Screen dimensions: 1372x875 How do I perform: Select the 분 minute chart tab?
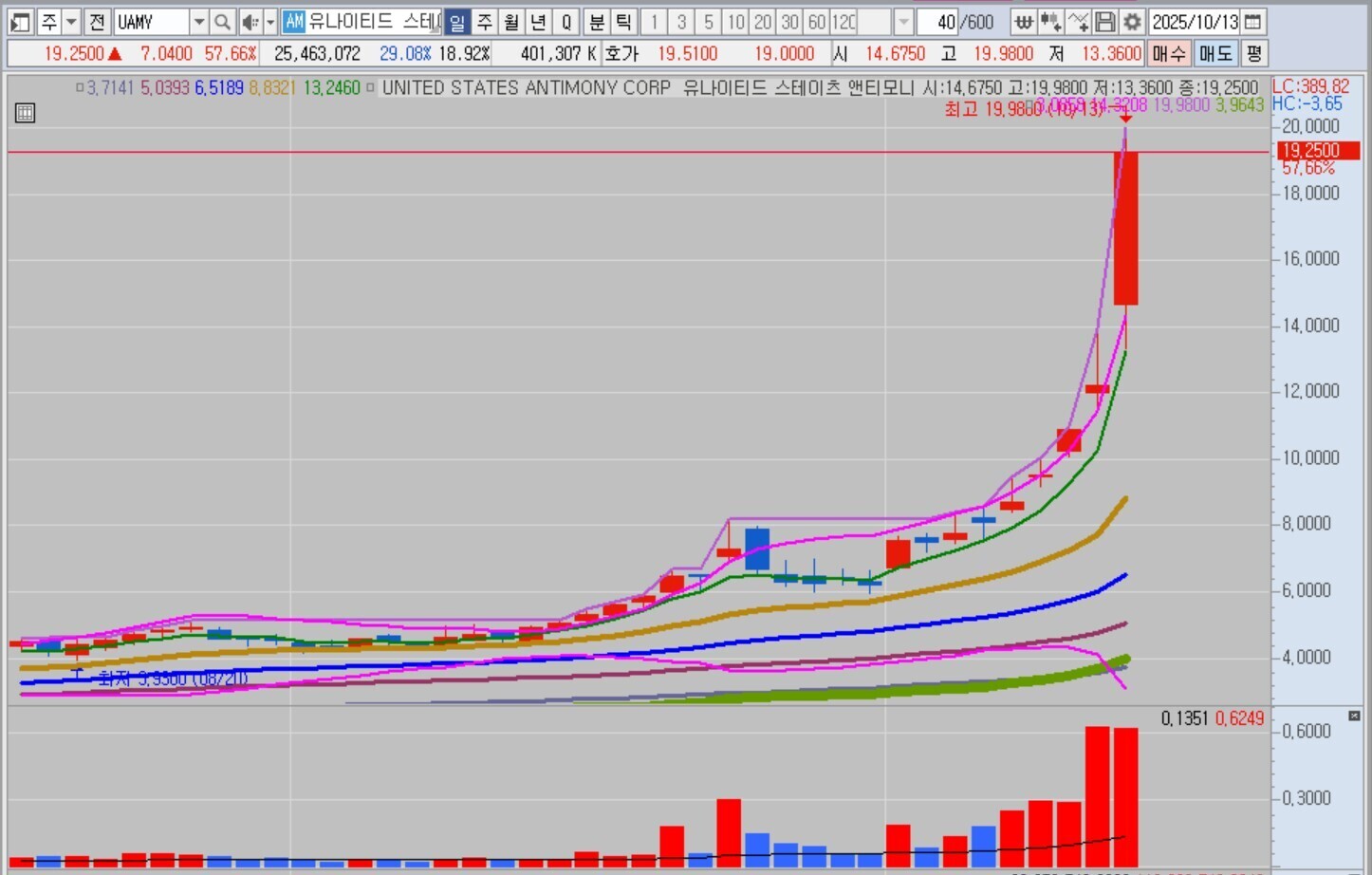pyautogui.click(x=596, y=22)
